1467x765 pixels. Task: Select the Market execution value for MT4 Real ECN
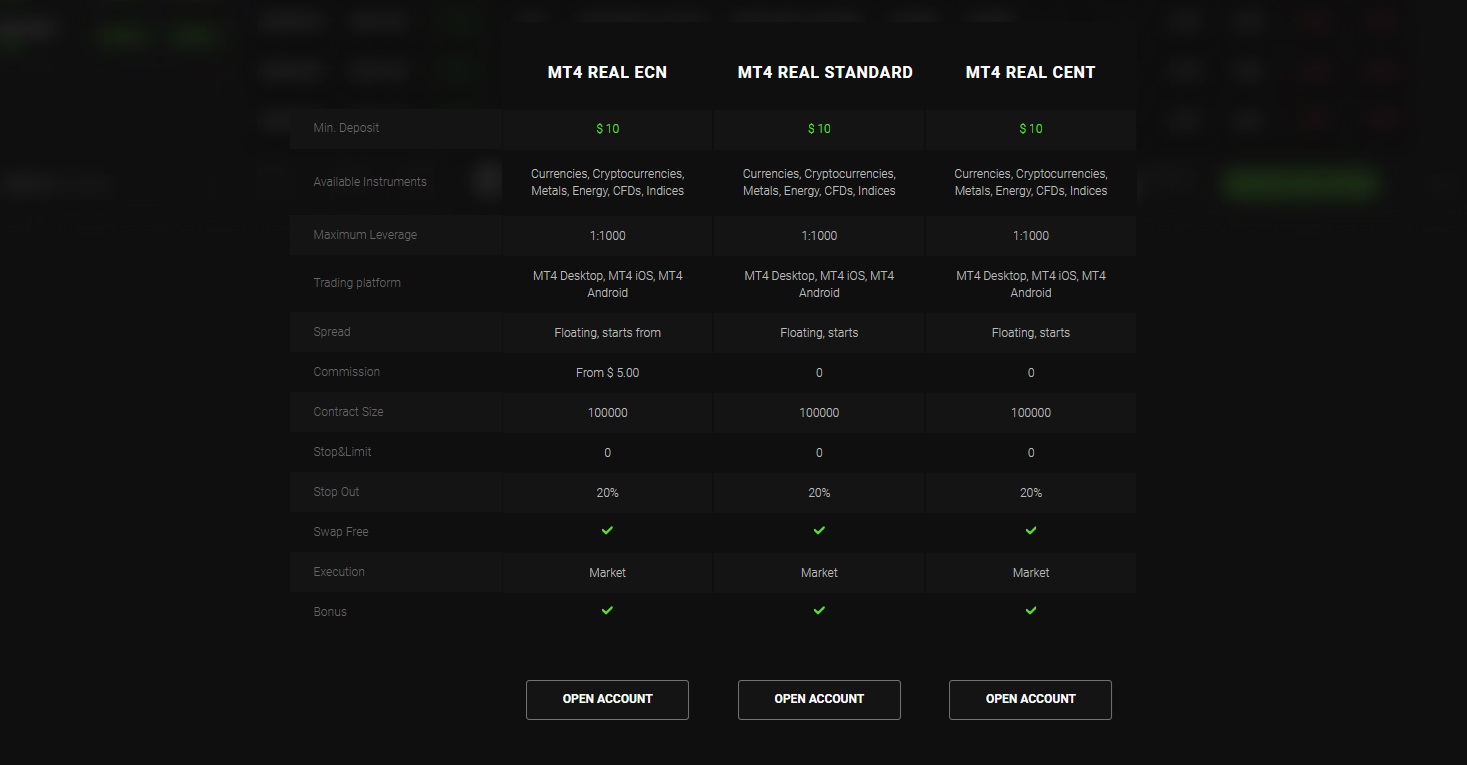click(607, 573)
